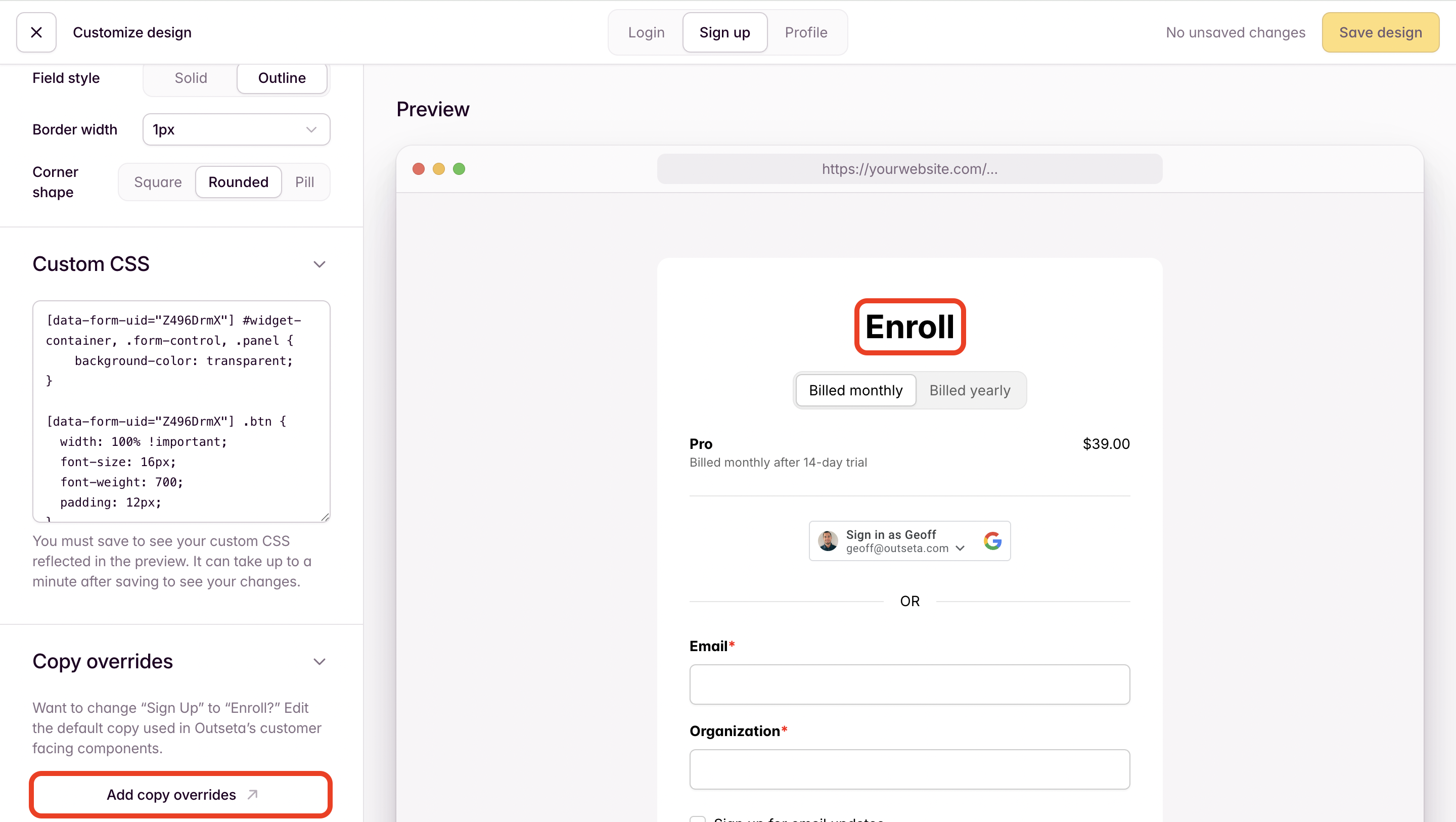Click the Pro plan name
Image resolution: width=1456 pixels, height=822 pixels.
tap(701, 444)
